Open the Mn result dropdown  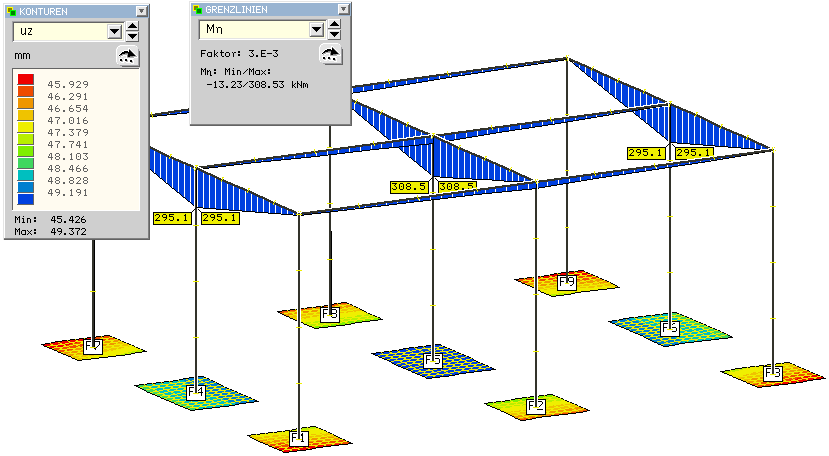pyautogui.click(x=316, y=29)
